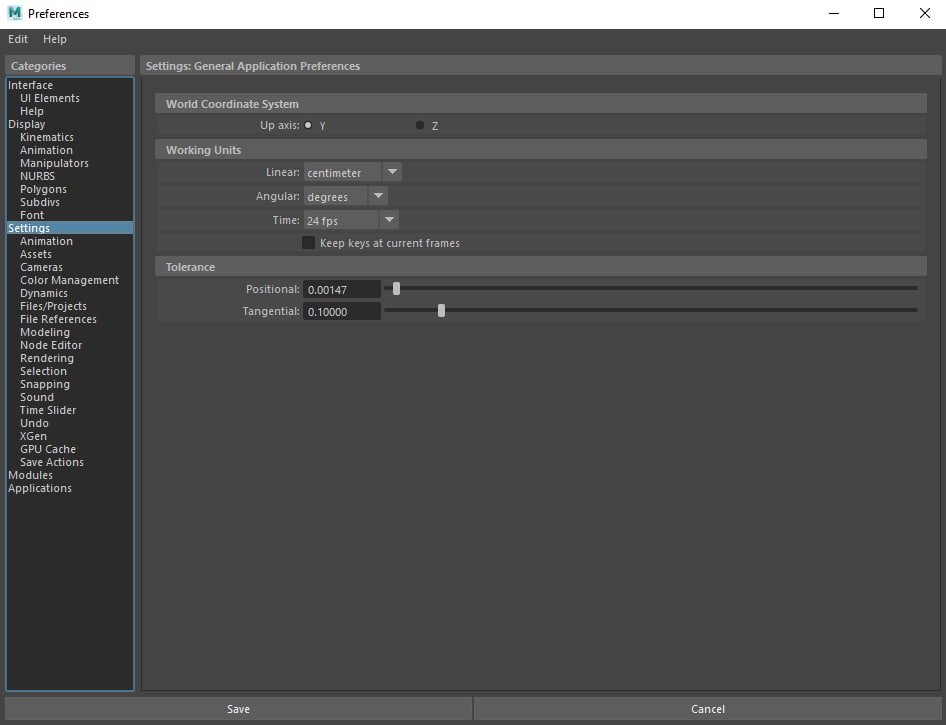Select Assets category
The height and width of the screenshot is (725, 946).
[36, 254]
